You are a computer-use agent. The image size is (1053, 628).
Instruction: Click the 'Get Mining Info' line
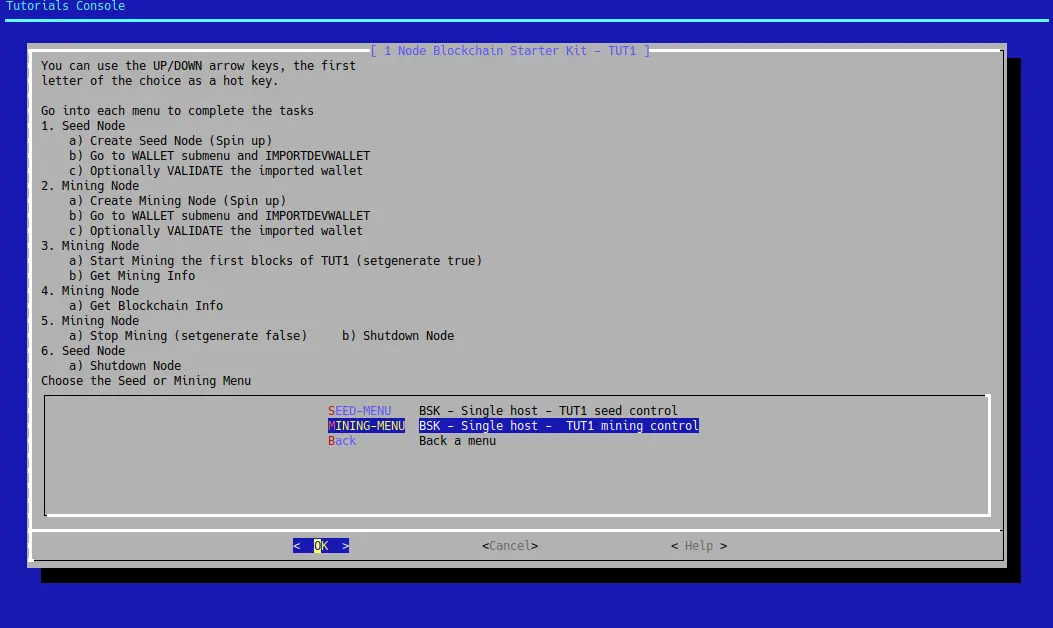(x=132, y=276)
